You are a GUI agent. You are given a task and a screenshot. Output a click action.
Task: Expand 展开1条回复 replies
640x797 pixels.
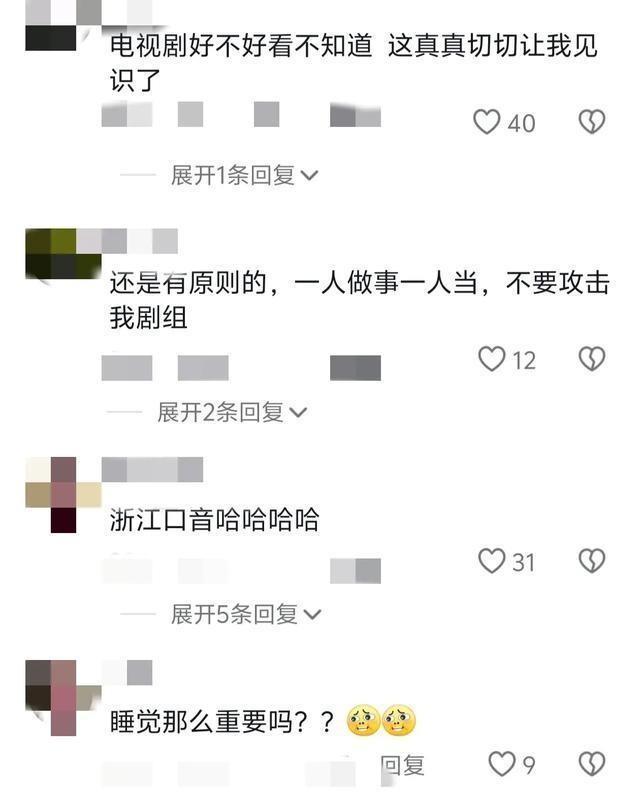(245, 176)
